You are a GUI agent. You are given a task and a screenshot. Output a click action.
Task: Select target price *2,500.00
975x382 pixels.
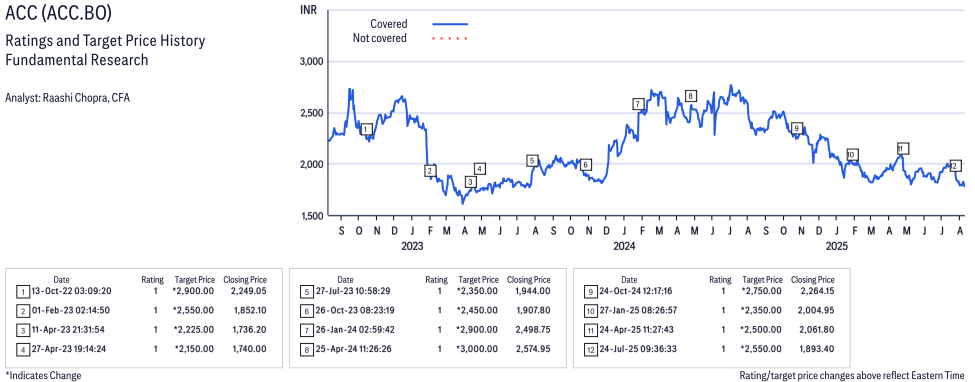pyautogui.click(x=762, y=329)
